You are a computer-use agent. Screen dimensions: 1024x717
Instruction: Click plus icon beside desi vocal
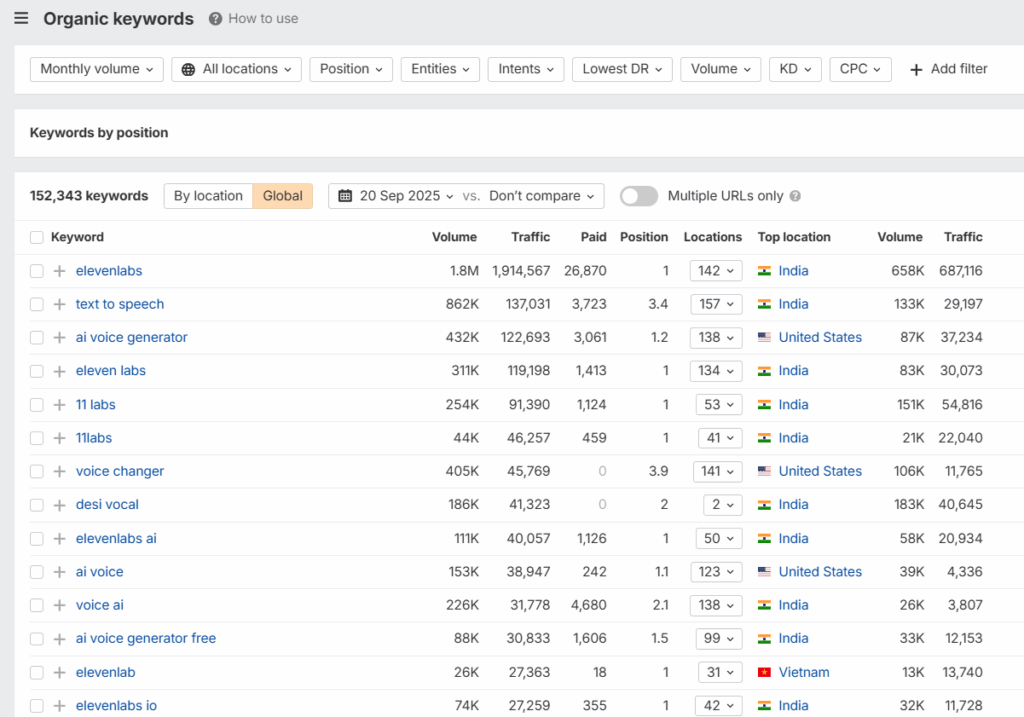[x=59, y=505]
